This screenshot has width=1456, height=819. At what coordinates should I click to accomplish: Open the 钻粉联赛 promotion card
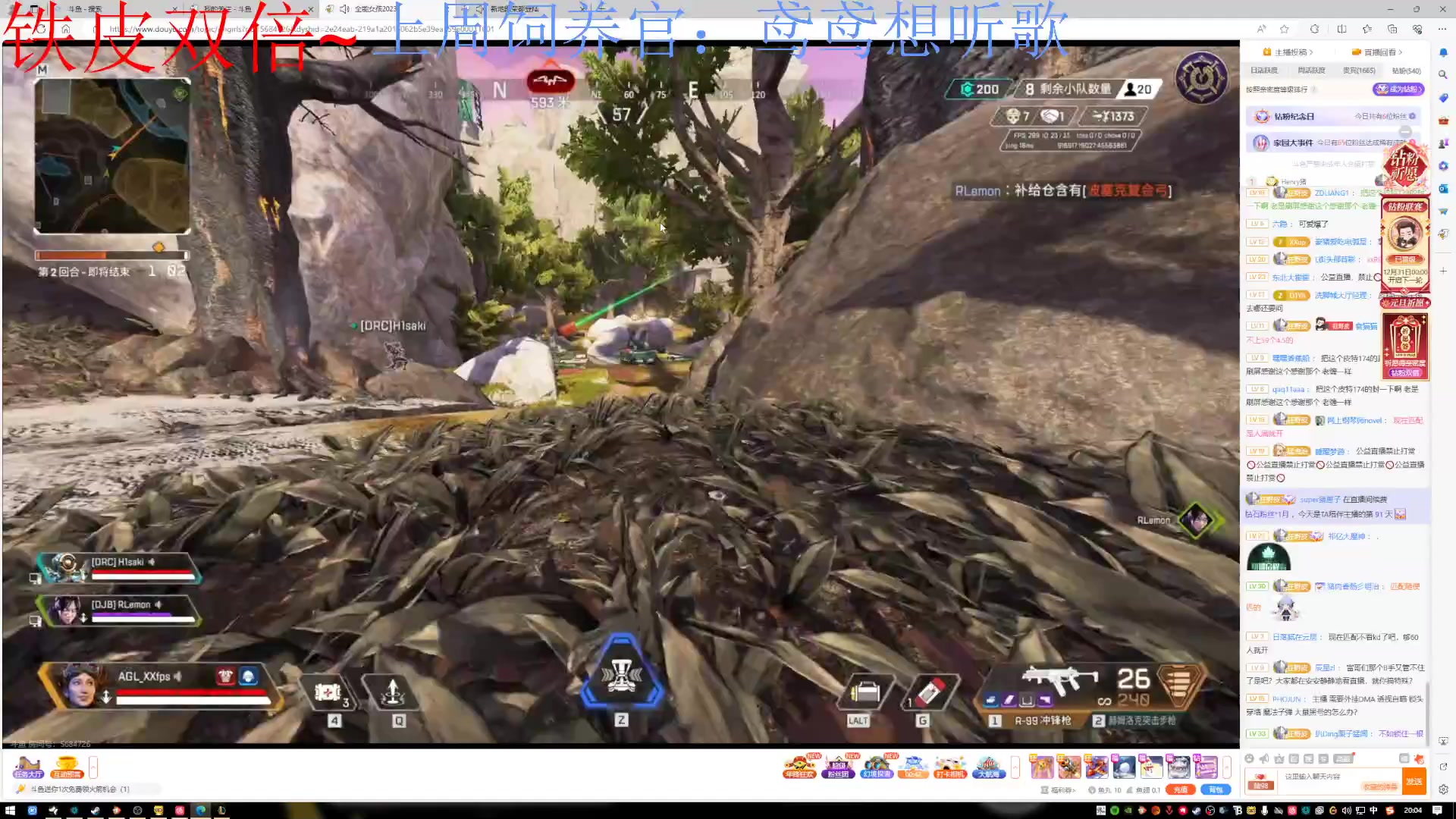click(x=1405, y=245)
